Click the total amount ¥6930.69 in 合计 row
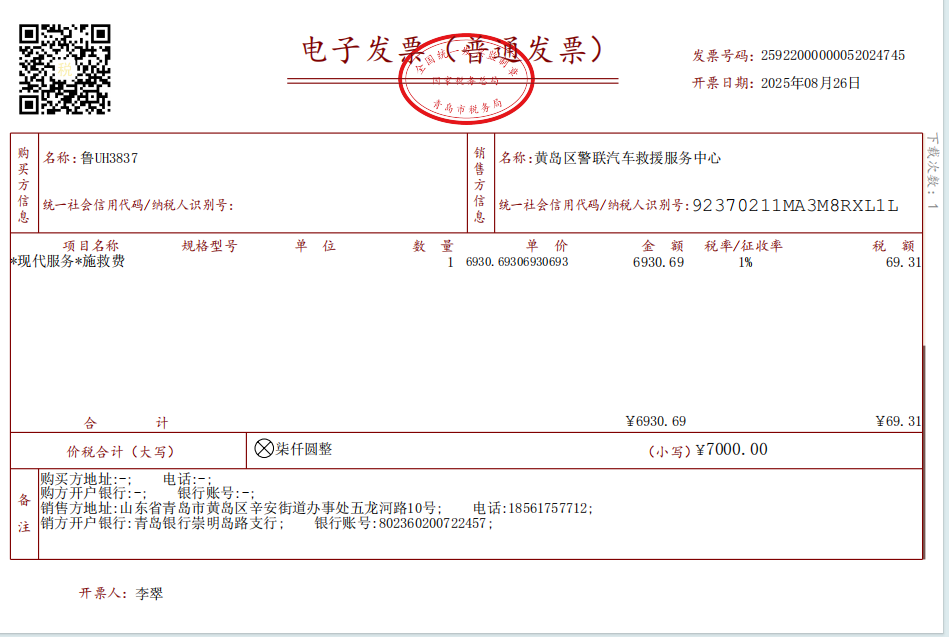This screenshot has width=949, height=637. coord(655,421)
